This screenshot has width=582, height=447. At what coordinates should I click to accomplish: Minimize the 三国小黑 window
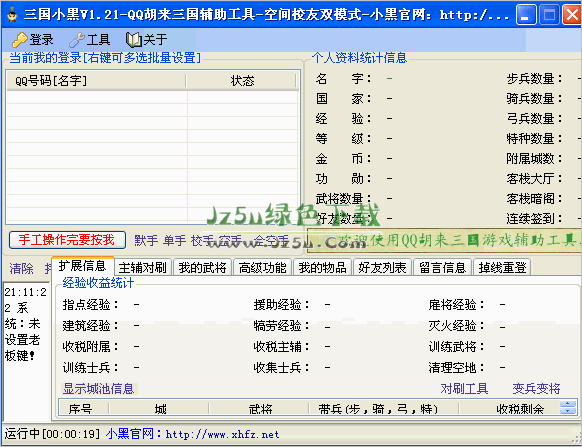click(526, 15)
